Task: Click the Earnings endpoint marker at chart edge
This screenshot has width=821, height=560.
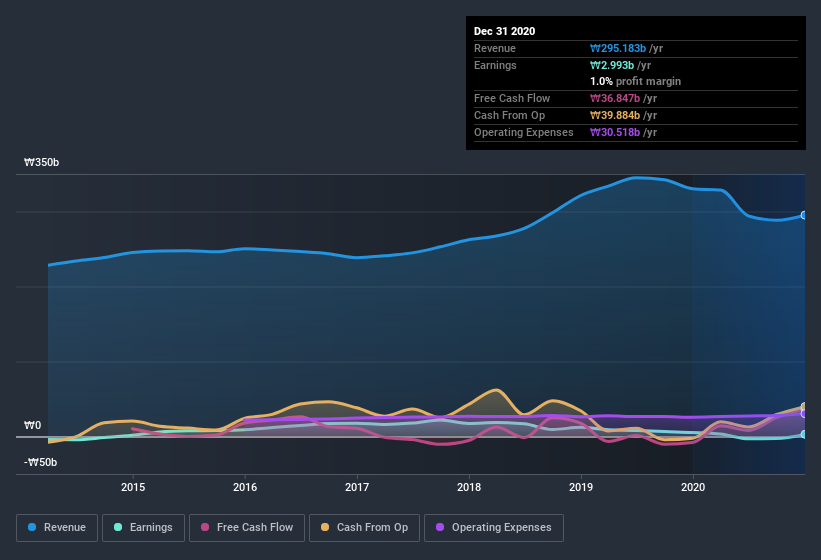Action: tap(804, 434)
